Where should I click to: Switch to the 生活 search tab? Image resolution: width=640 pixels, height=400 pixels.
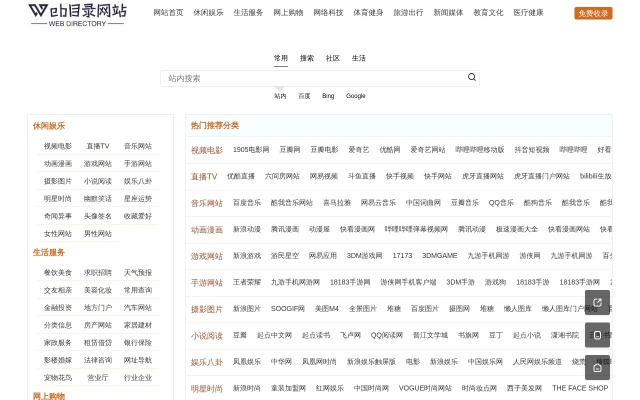pos(359,58)
